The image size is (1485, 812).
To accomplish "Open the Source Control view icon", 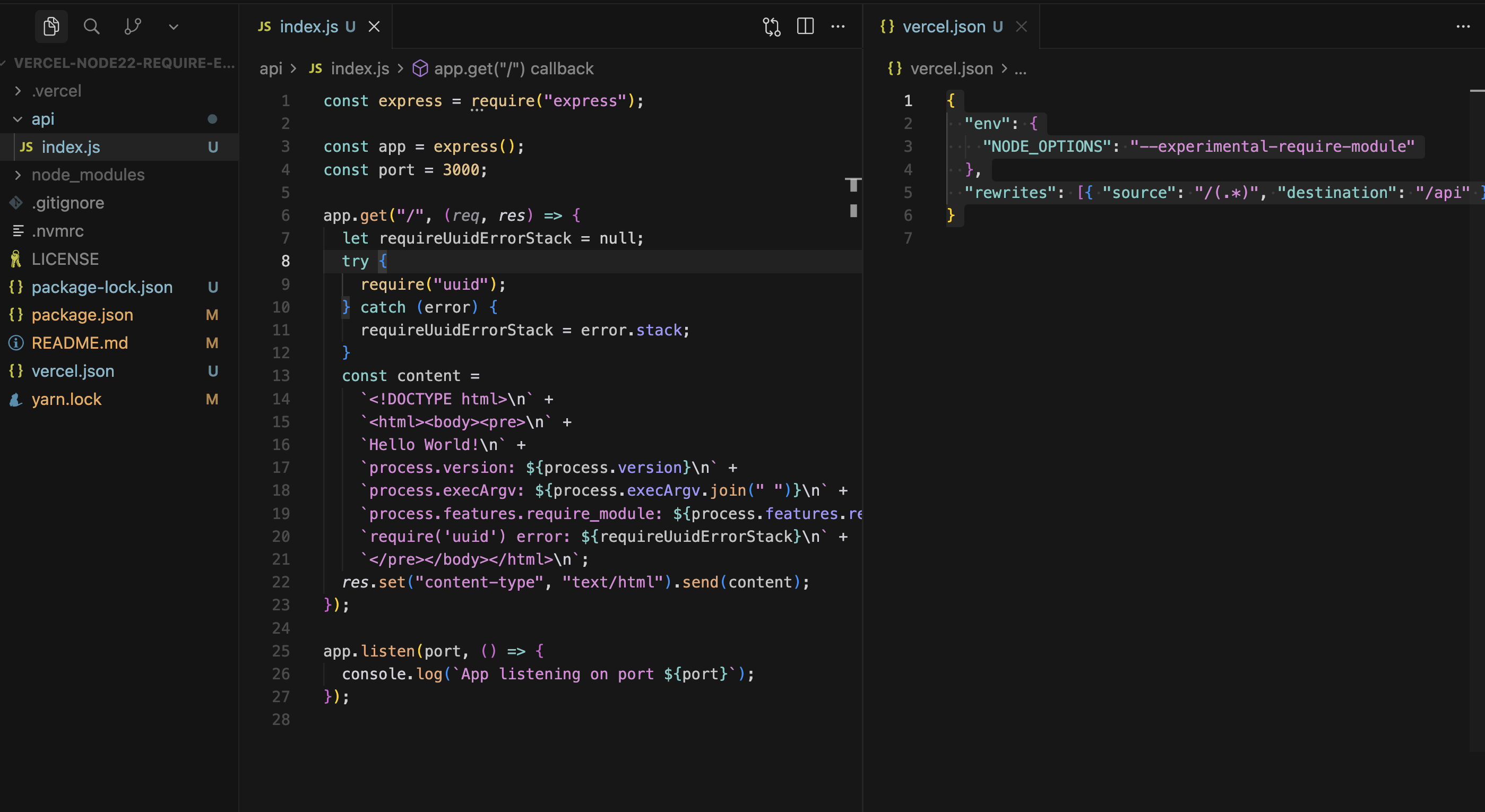I will pos(133,27).
